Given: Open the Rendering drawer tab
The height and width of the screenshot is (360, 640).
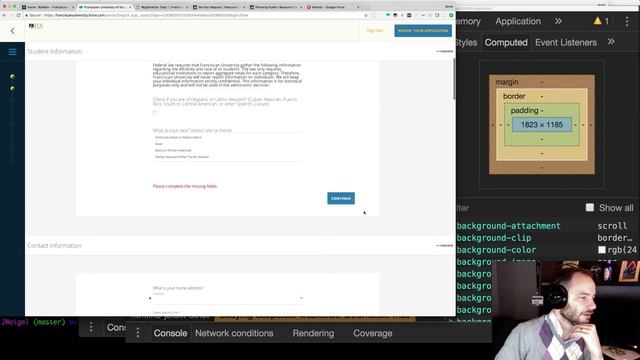Looking at the screenshot, I should tap(313, 333).
